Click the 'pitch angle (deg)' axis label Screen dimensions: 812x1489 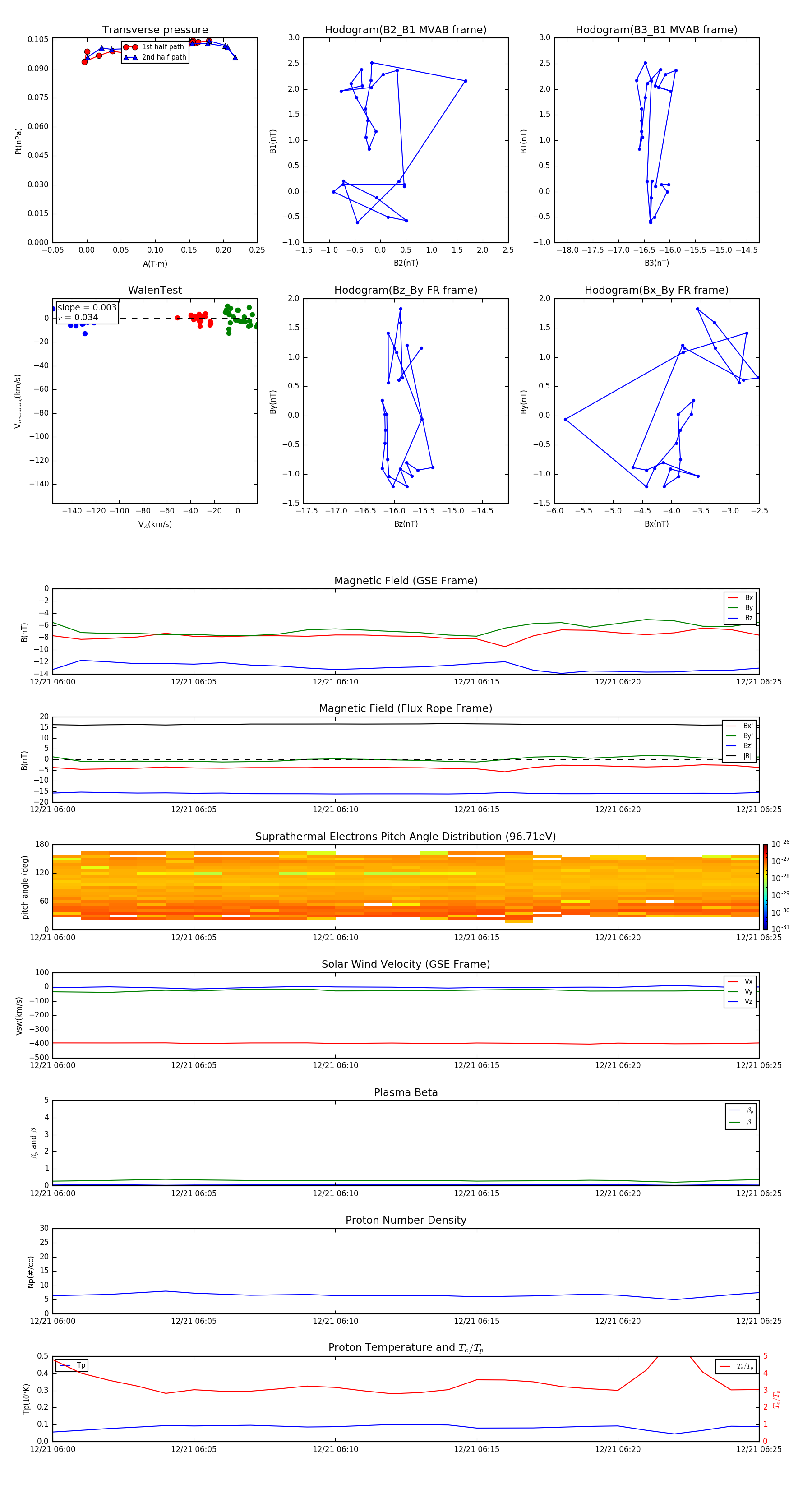[x=25, y=887]
